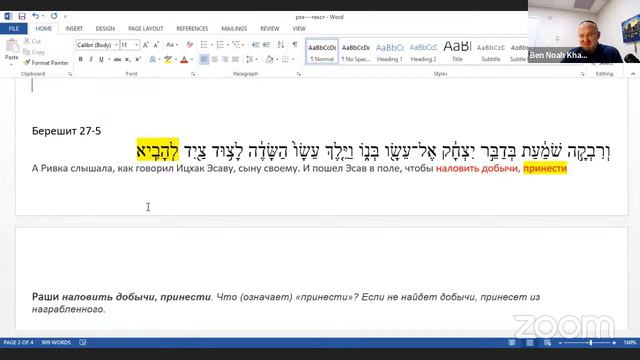
Task: Click the Numbering list icon
Action: (220, 45)
